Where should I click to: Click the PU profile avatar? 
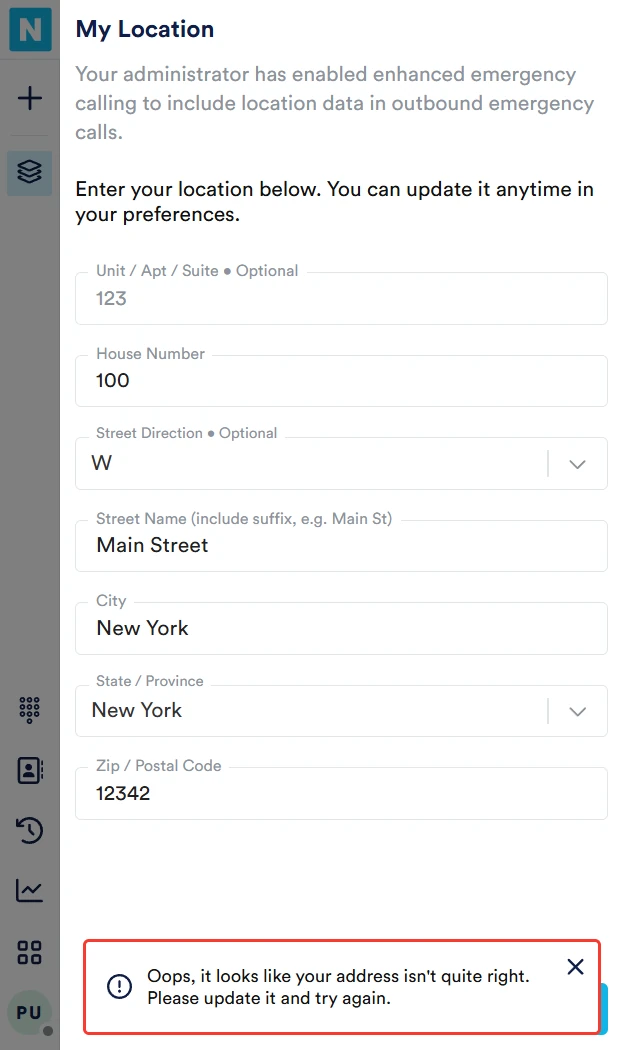(x=29, y=1012)
